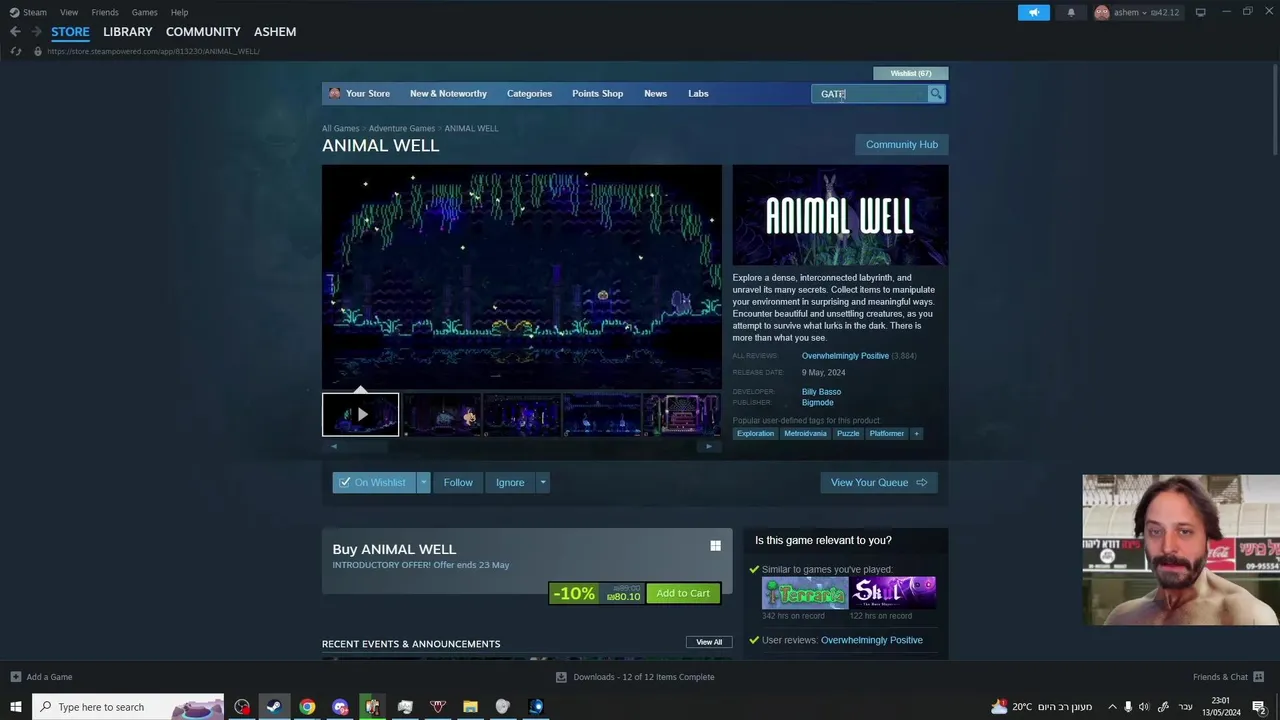Open File Explorer from the taskbar

(470, 706)
